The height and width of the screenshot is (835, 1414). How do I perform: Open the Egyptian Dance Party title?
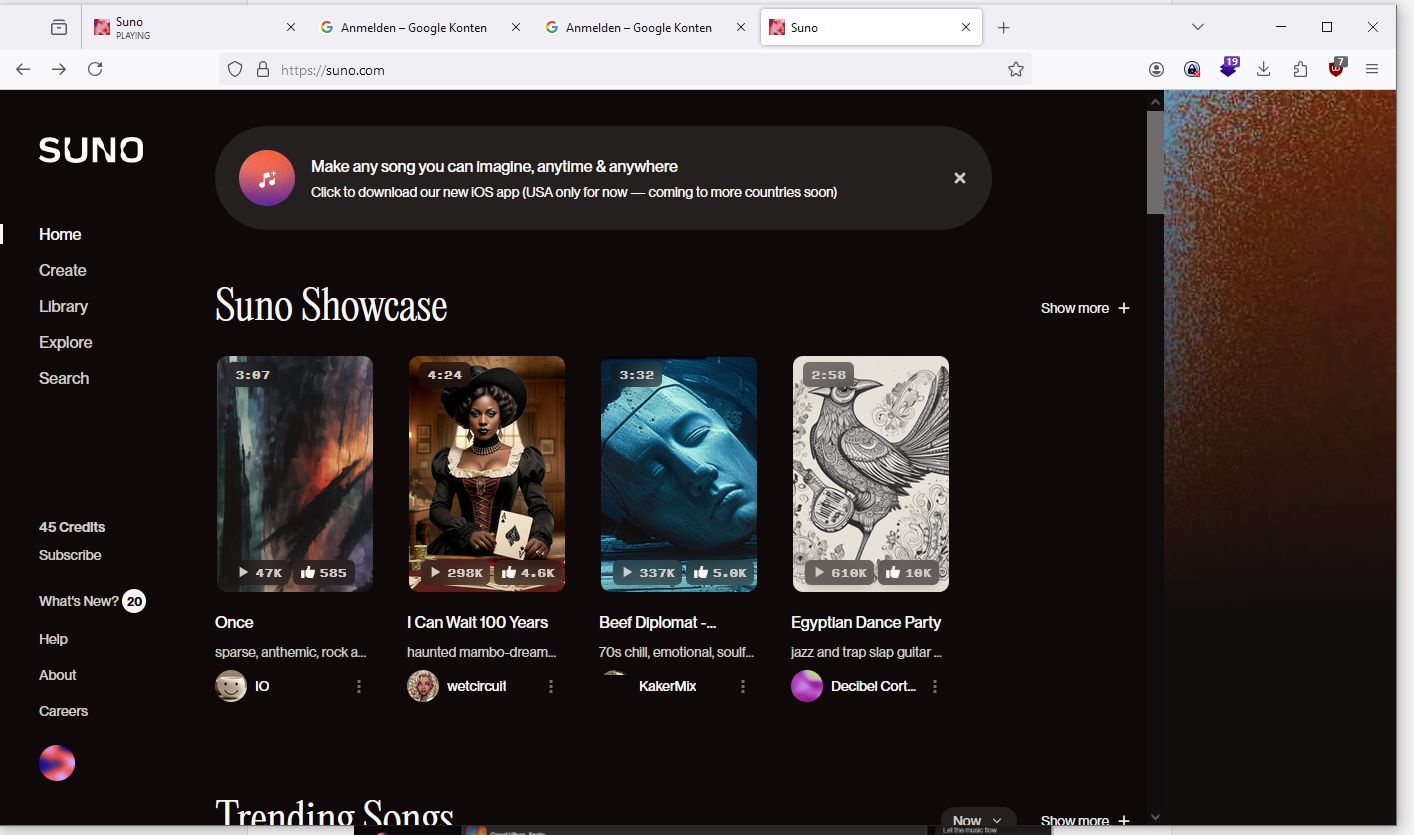click(866, 622)
